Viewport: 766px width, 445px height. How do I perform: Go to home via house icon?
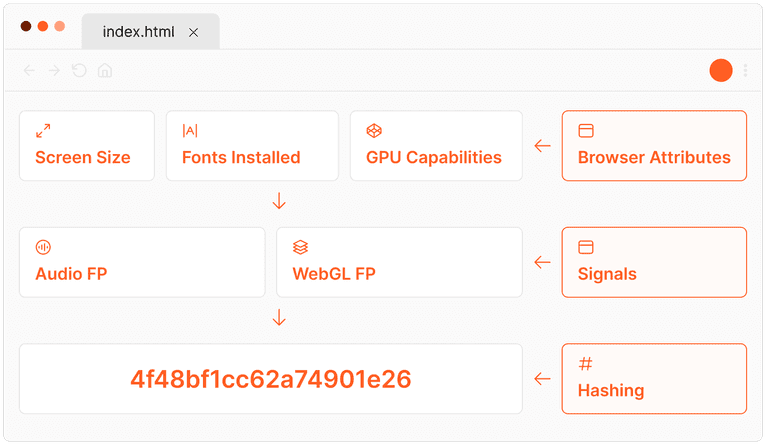pyautogui.click(x=105, y=71)
